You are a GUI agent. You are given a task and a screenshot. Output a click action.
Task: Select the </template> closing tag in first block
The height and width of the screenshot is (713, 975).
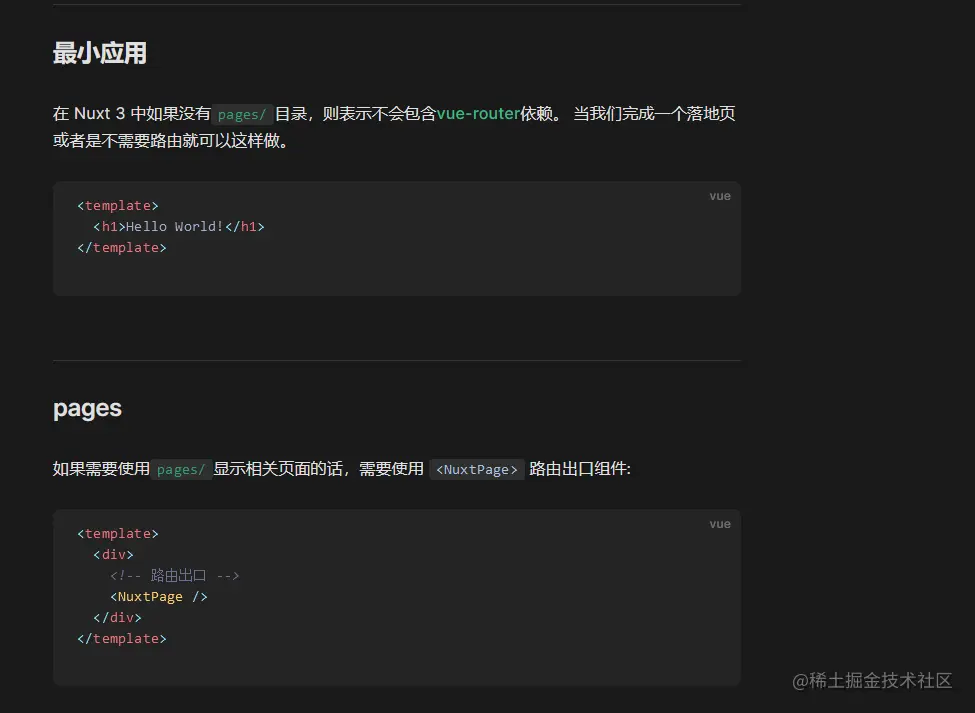[121, 247]
